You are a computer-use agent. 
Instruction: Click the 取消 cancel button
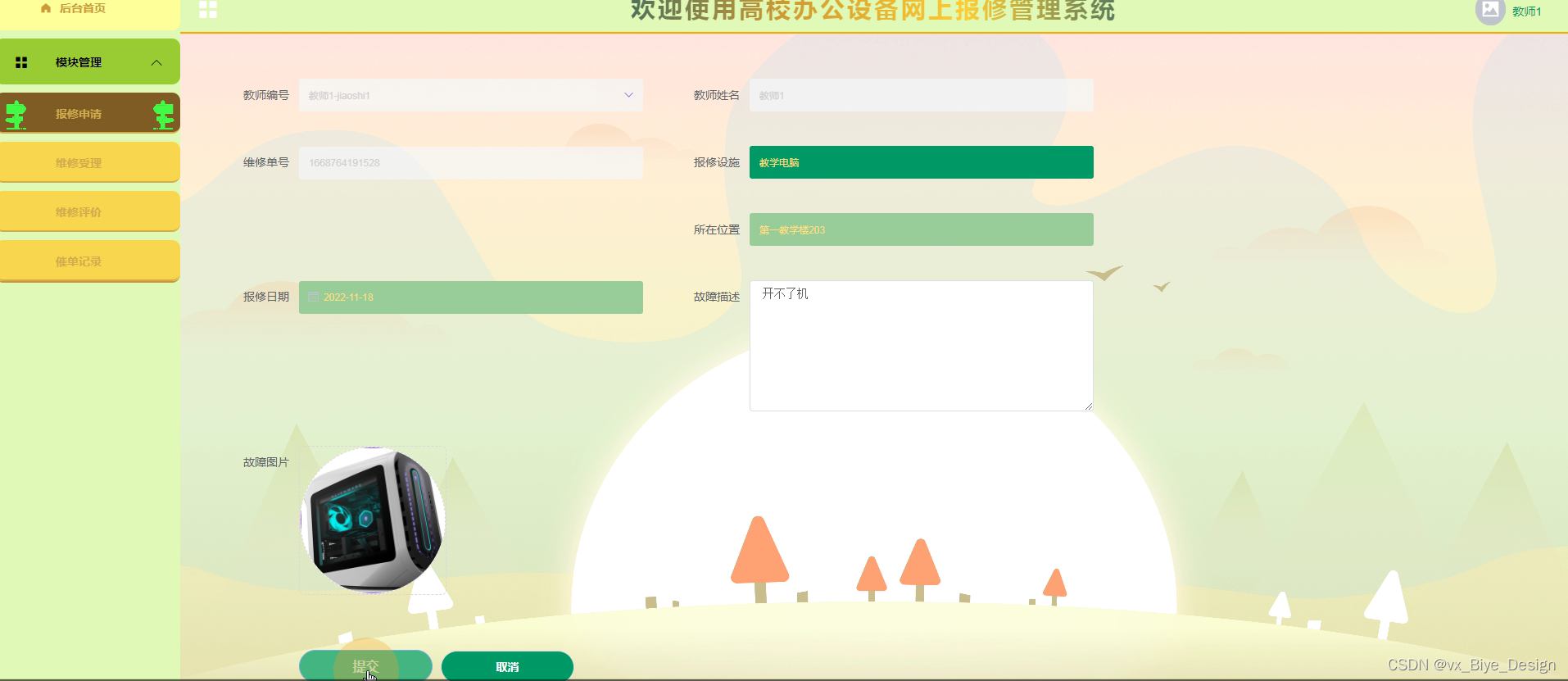(x=507, y=666)
